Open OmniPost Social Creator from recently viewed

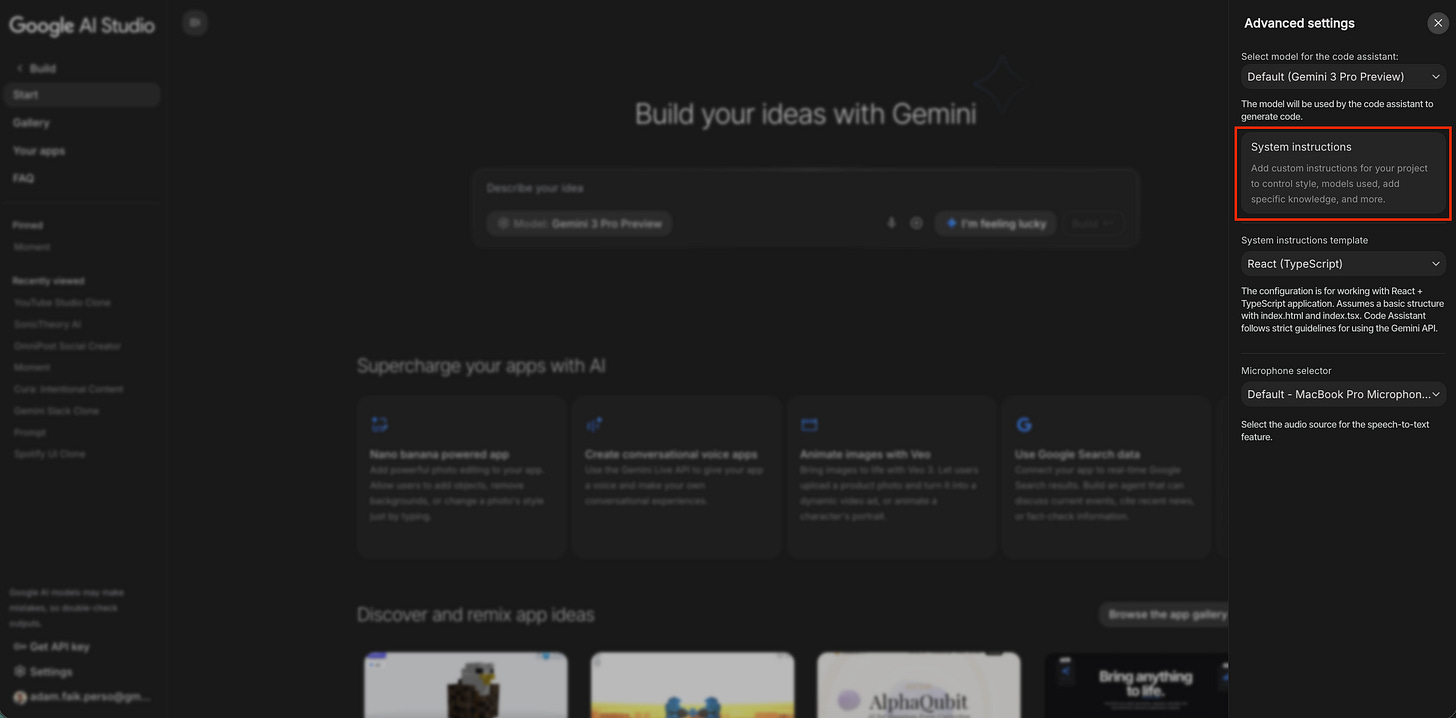[67, 346]
